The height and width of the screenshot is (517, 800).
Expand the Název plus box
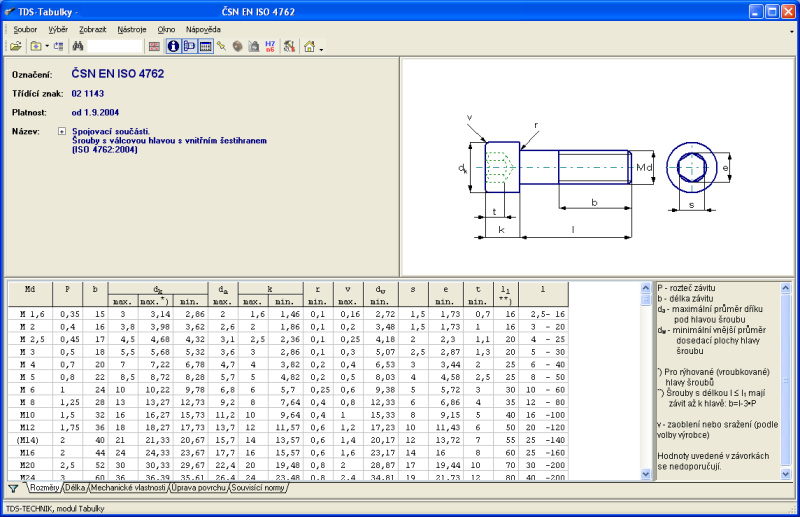coord(62,131)
